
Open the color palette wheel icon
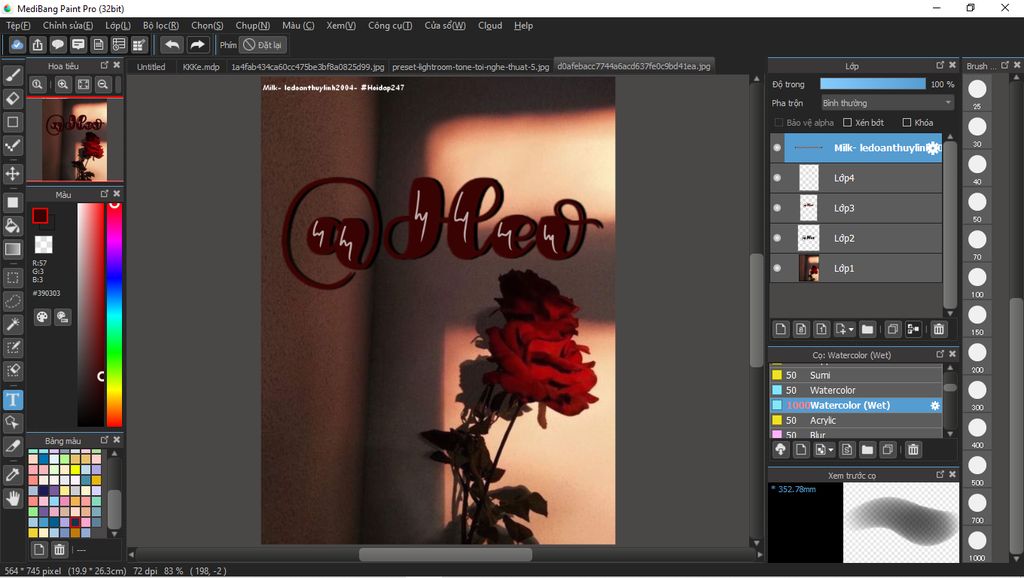[42, 317]
